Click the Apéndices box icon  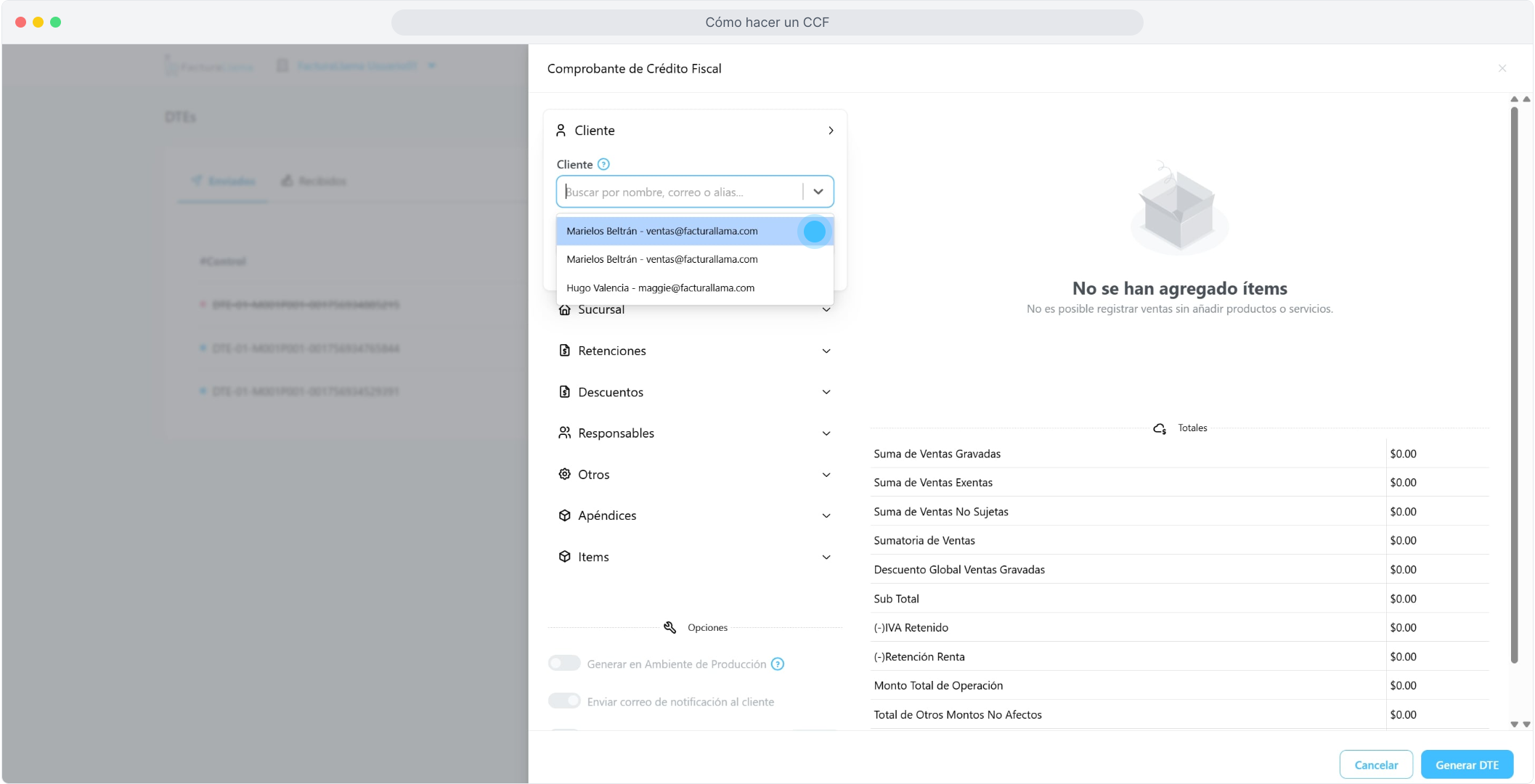point(564,515)
